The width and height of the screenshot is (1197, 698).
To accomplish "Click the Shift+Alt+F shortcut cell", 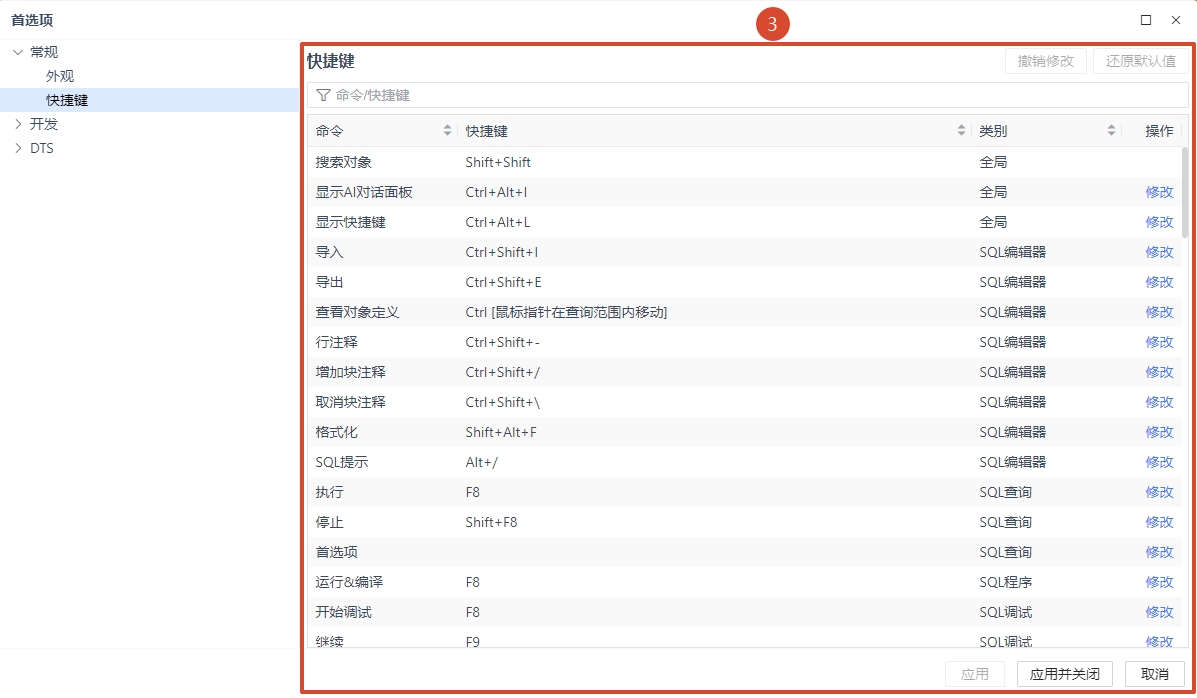I will tap(501, 432).
